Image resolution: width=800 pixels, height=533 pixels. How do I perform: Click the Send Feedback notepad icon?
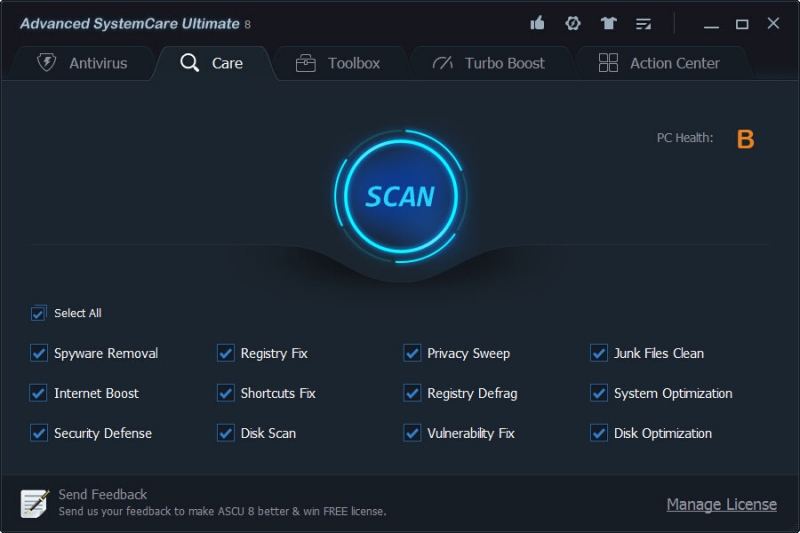[35, 503]
